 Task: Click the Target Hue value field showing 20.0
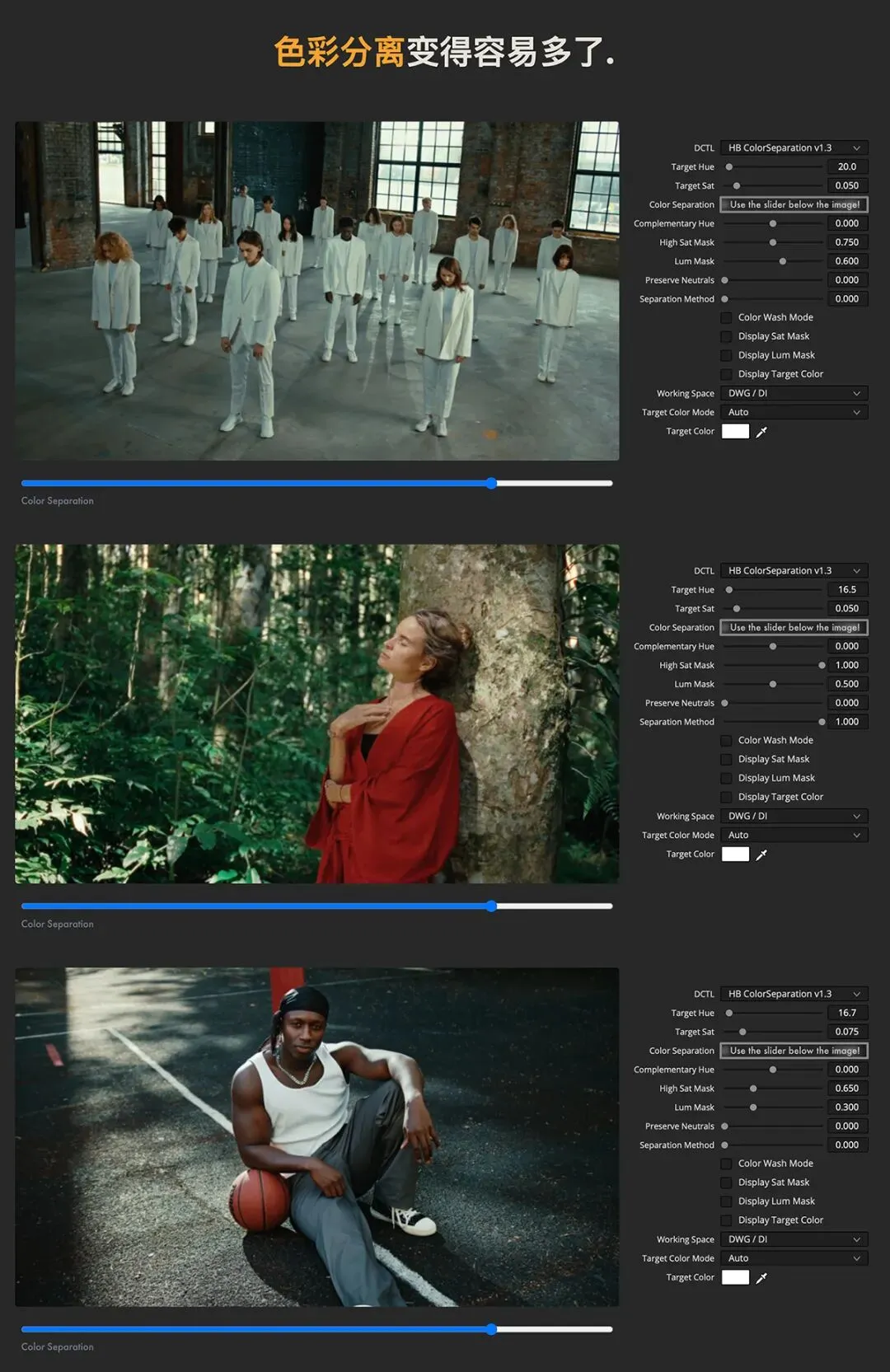tap(847, 167)
